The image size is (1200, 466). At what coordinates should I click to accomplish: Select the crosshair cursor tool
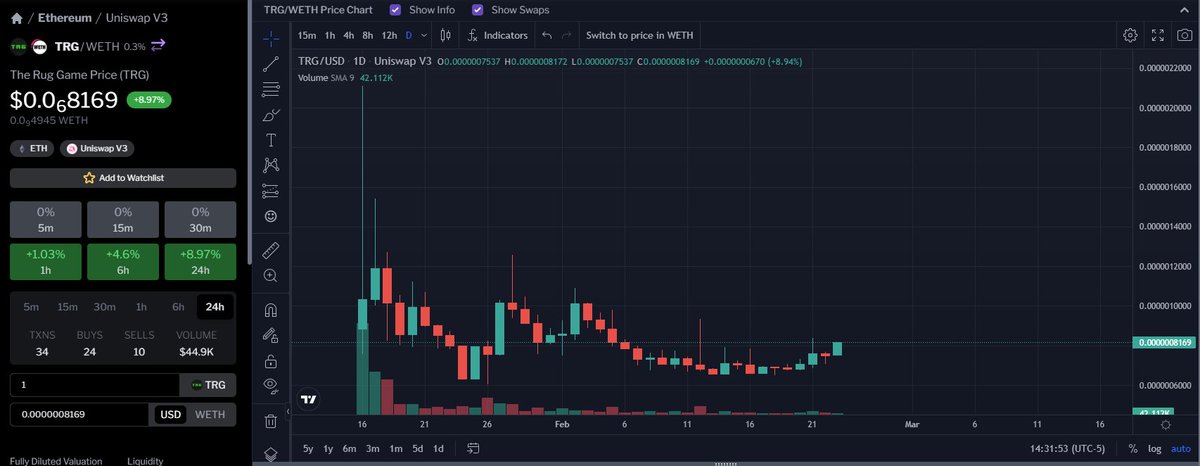[x=271, y=39]
